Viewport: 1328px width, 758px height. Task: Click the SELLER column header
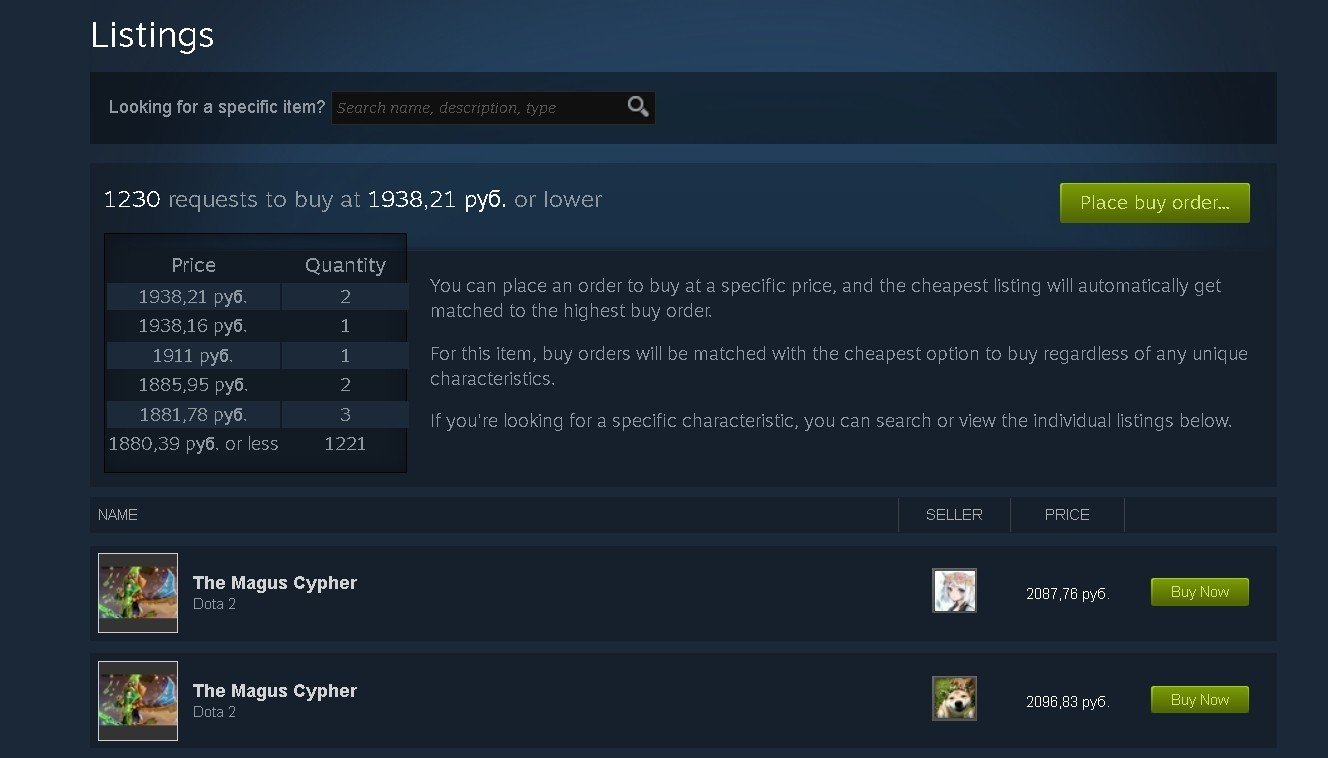[954, 515]
